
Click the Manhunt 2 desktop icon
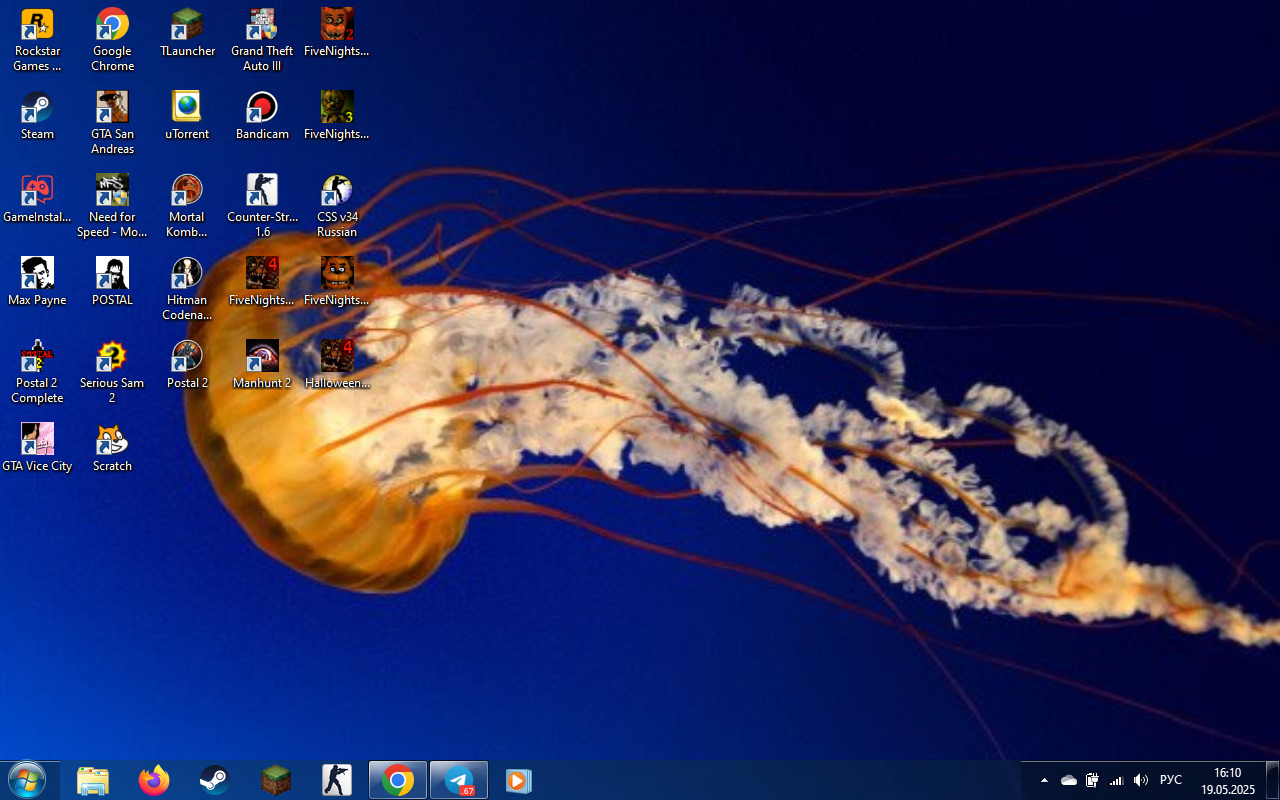(262, 357)
